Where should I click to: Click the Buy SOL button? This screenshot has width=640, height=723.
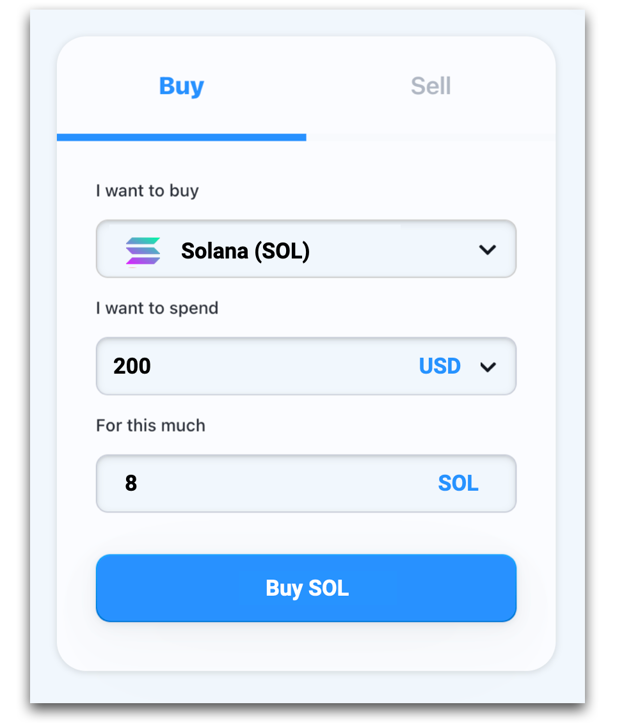coord(306,588)
